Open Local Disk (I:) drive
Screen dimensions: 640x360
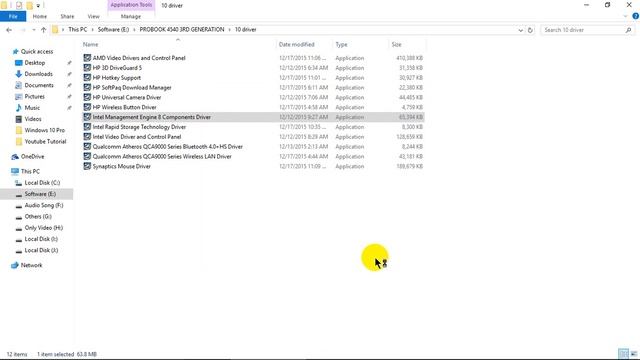point(41,239)
